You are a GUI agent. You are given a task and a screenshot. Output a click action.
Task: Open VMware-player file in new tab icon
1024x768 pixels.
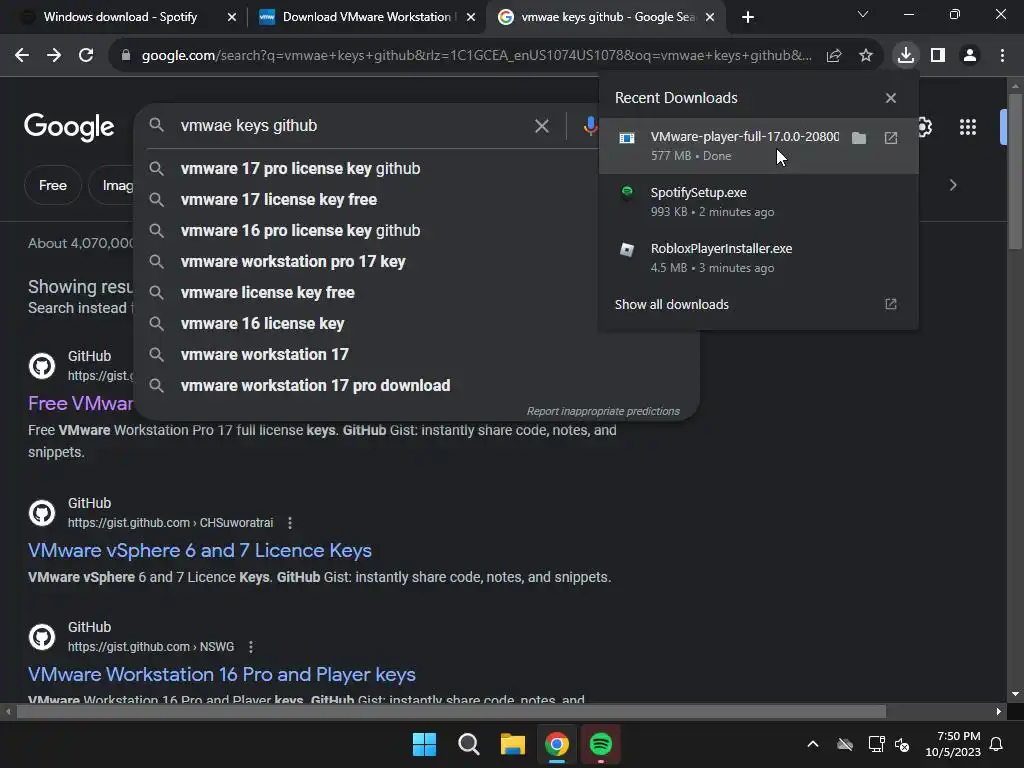[x=891, y=138]
